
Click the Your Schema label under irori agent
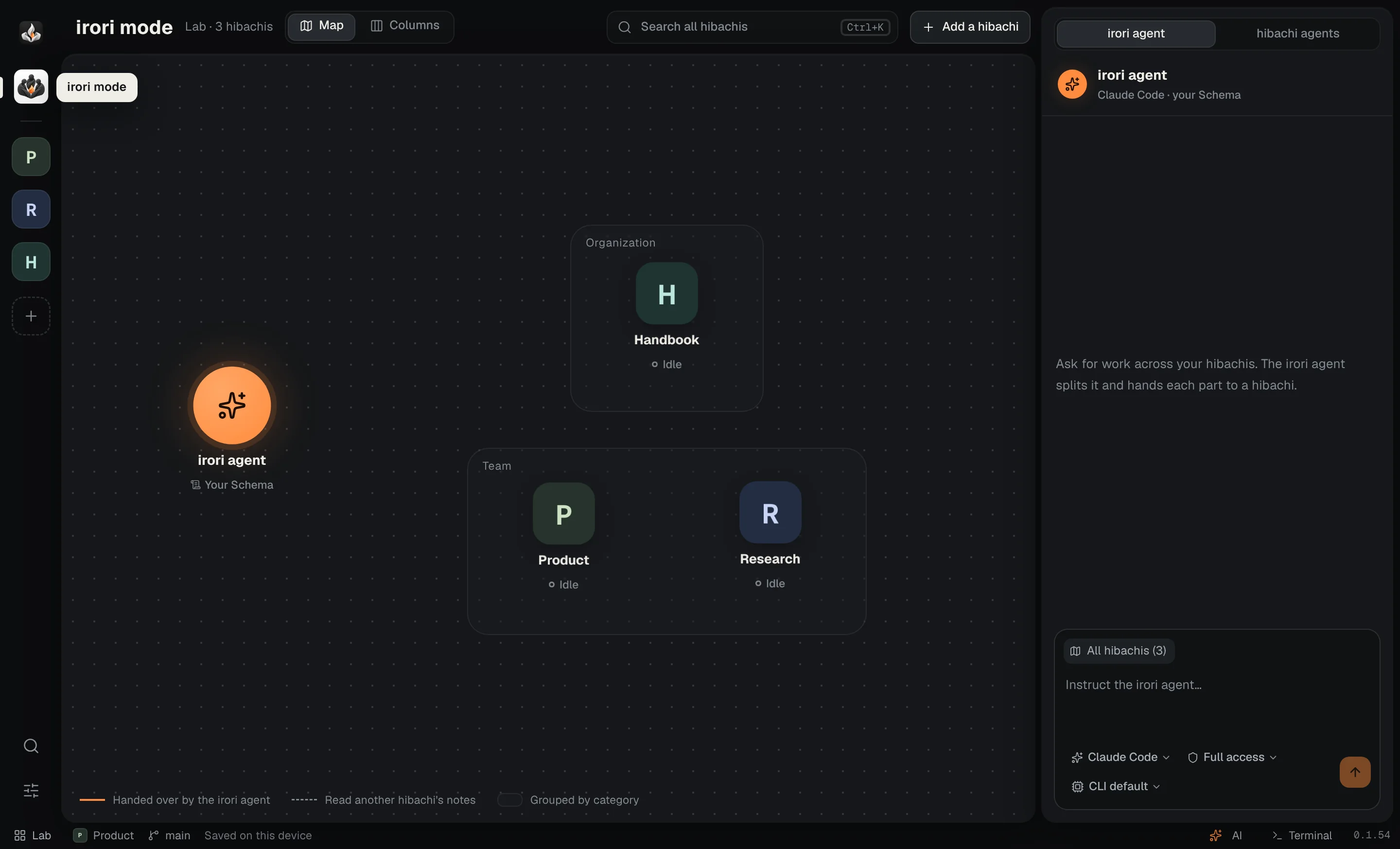232,485
